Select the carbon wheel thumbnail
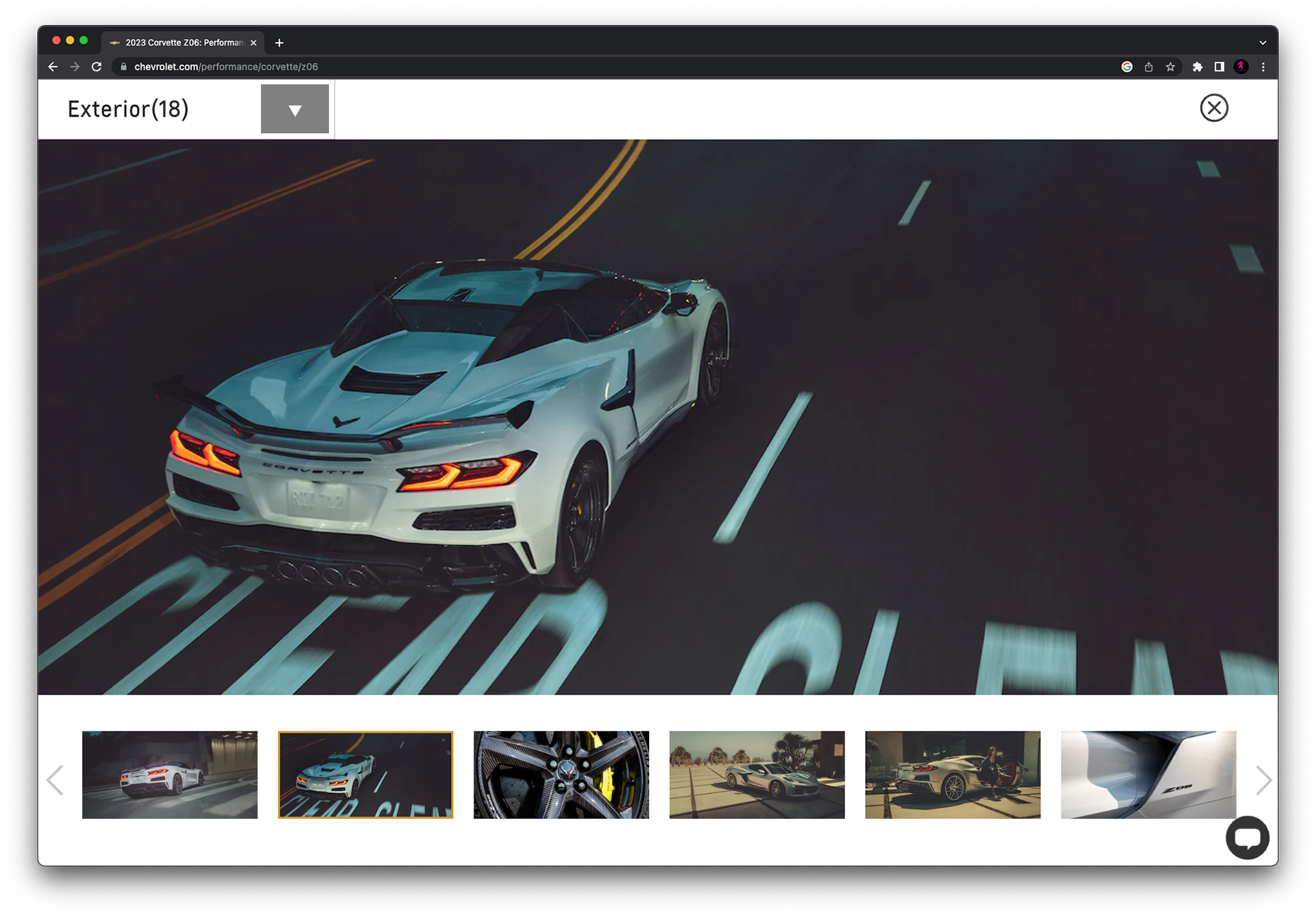Image resolution: width=1316 pixels, height=916 pixels. (561, 774)
